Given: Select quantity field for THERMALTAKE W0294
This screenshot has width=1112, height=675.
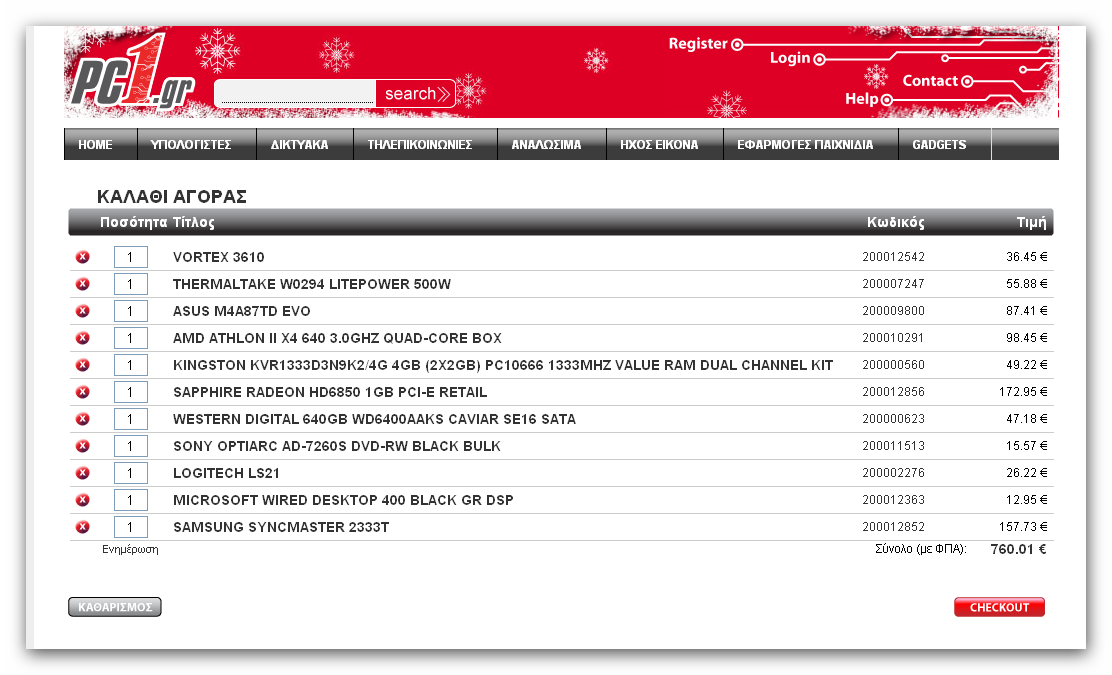Looking at the screenshot, I should coord(130,284).
